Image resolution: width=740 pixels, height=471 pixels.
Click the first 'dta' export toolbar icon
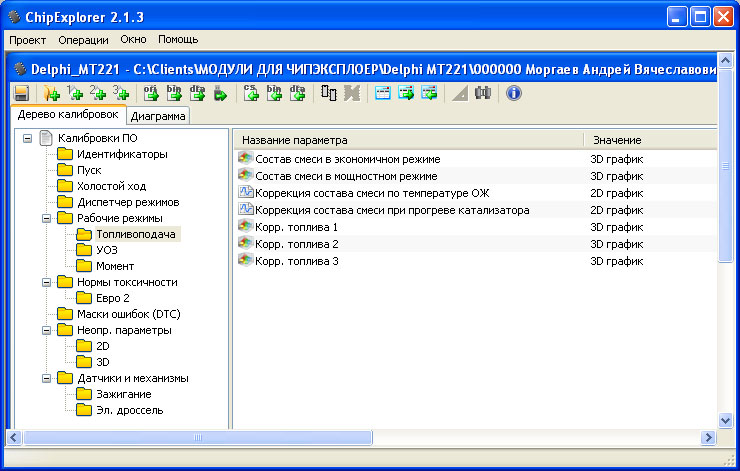196,94
